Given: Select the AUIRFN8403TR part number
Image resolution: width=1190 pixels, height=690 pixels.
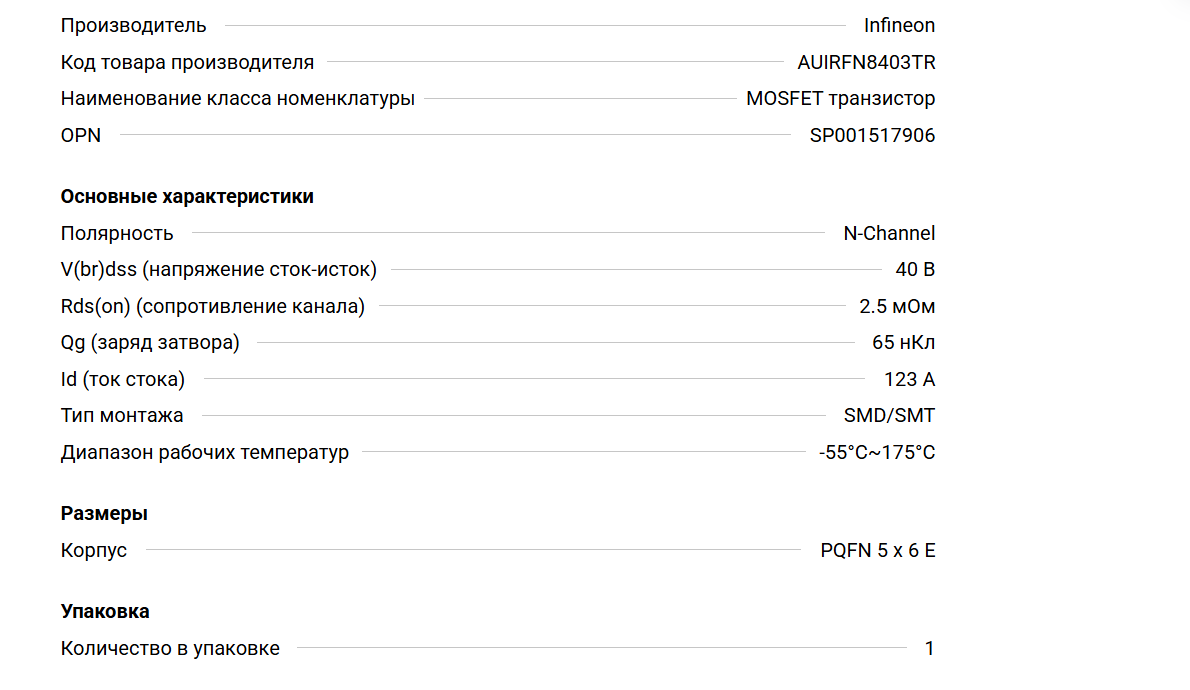Looking at the screenshot, I should [x=866, y=62].
